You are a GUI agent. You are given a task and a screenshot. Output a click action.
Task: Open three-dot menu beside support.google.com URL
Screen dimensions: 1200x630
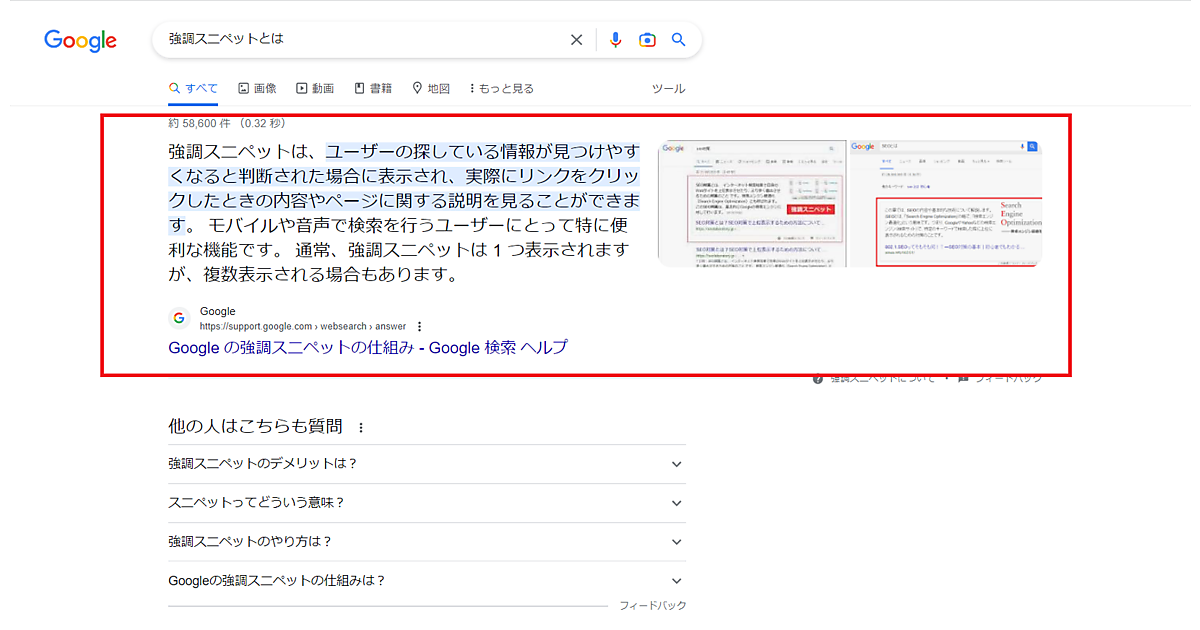(x=420, y=326)
